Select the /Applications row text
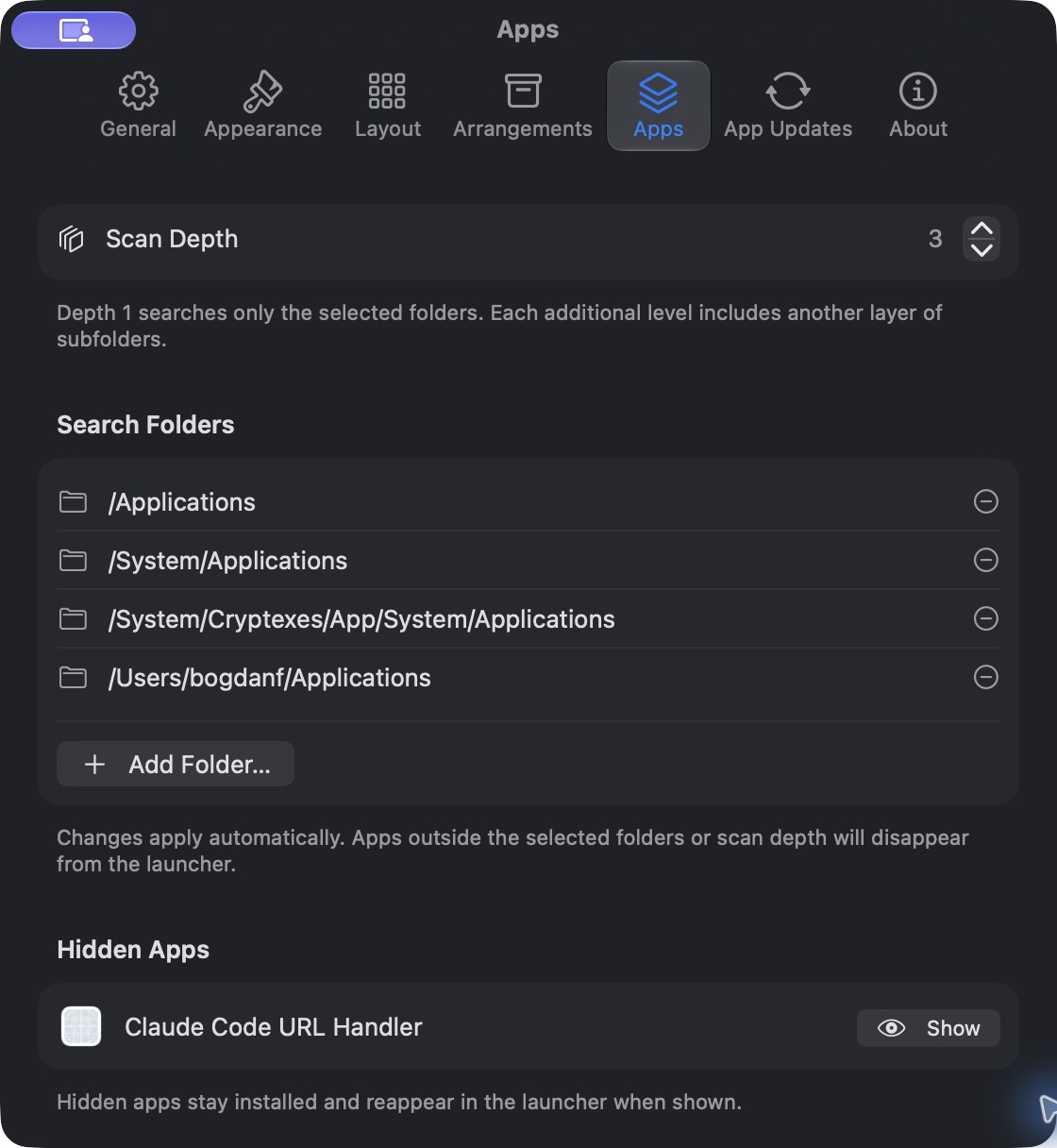This screenshot has width=1057, height=1148. [x=181, y=502]
